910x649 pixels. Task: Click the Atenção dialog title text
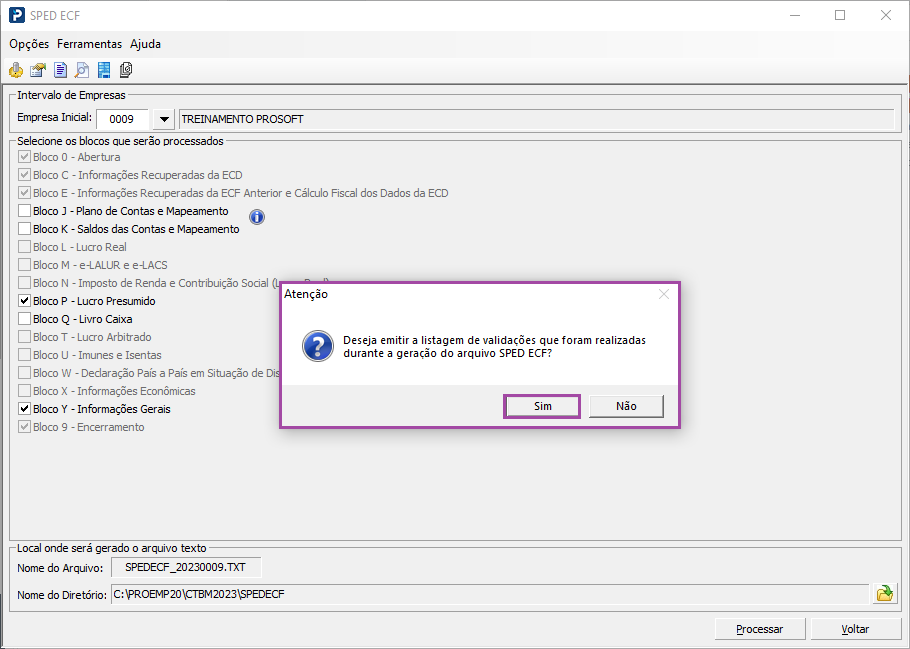click(306, 294)
